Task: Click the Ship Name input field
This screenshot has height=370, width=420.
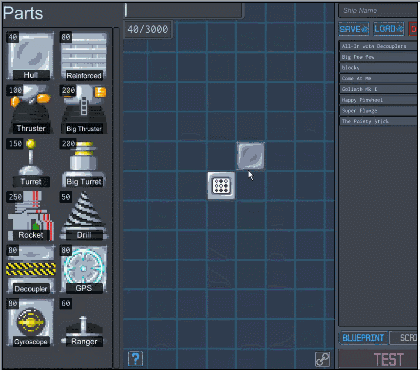Action: click(379, 11)
